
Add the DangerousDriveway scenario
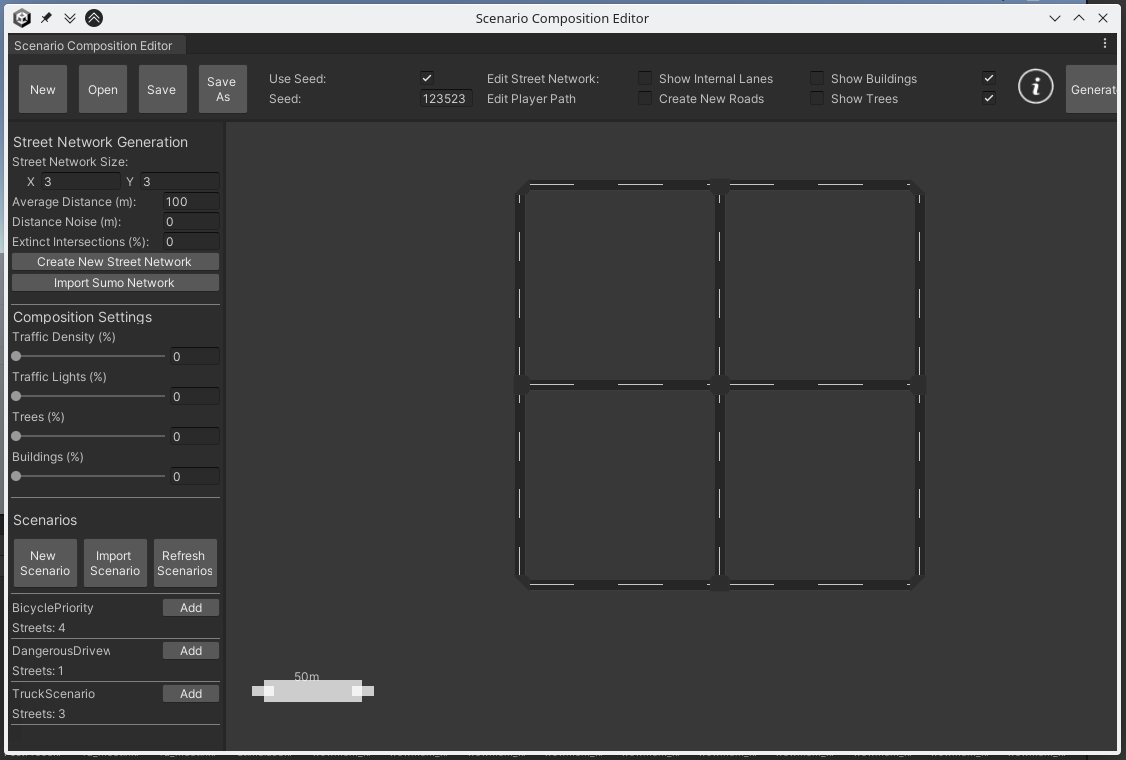(190, 651)
